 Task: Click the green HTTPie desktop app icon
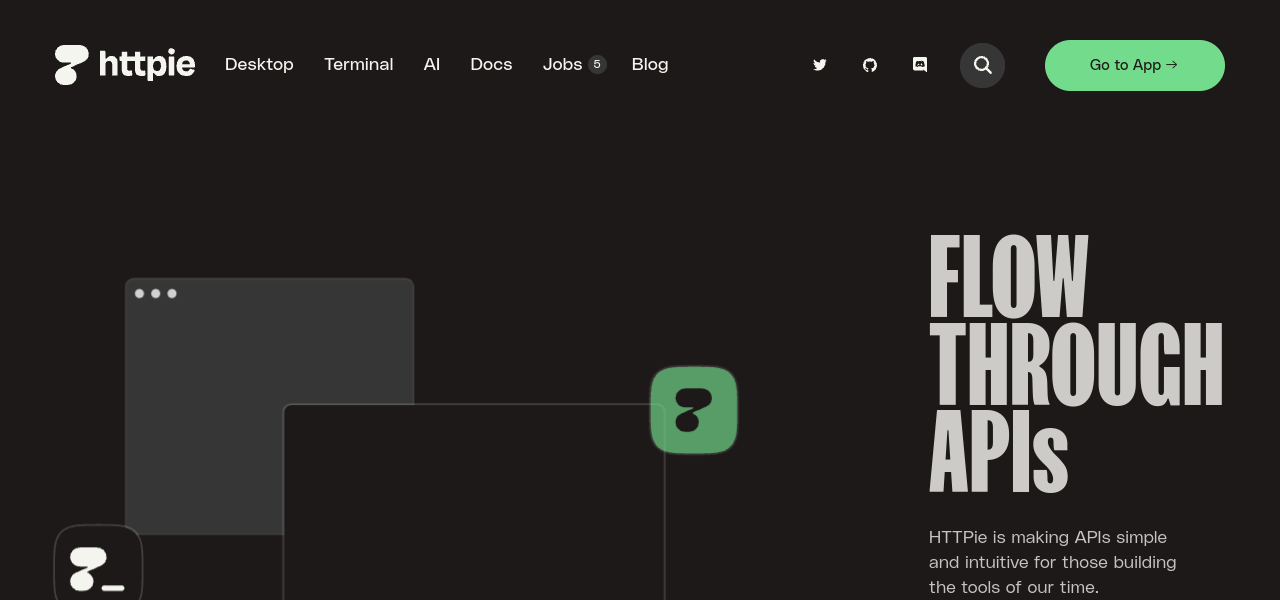click(694, 410)
